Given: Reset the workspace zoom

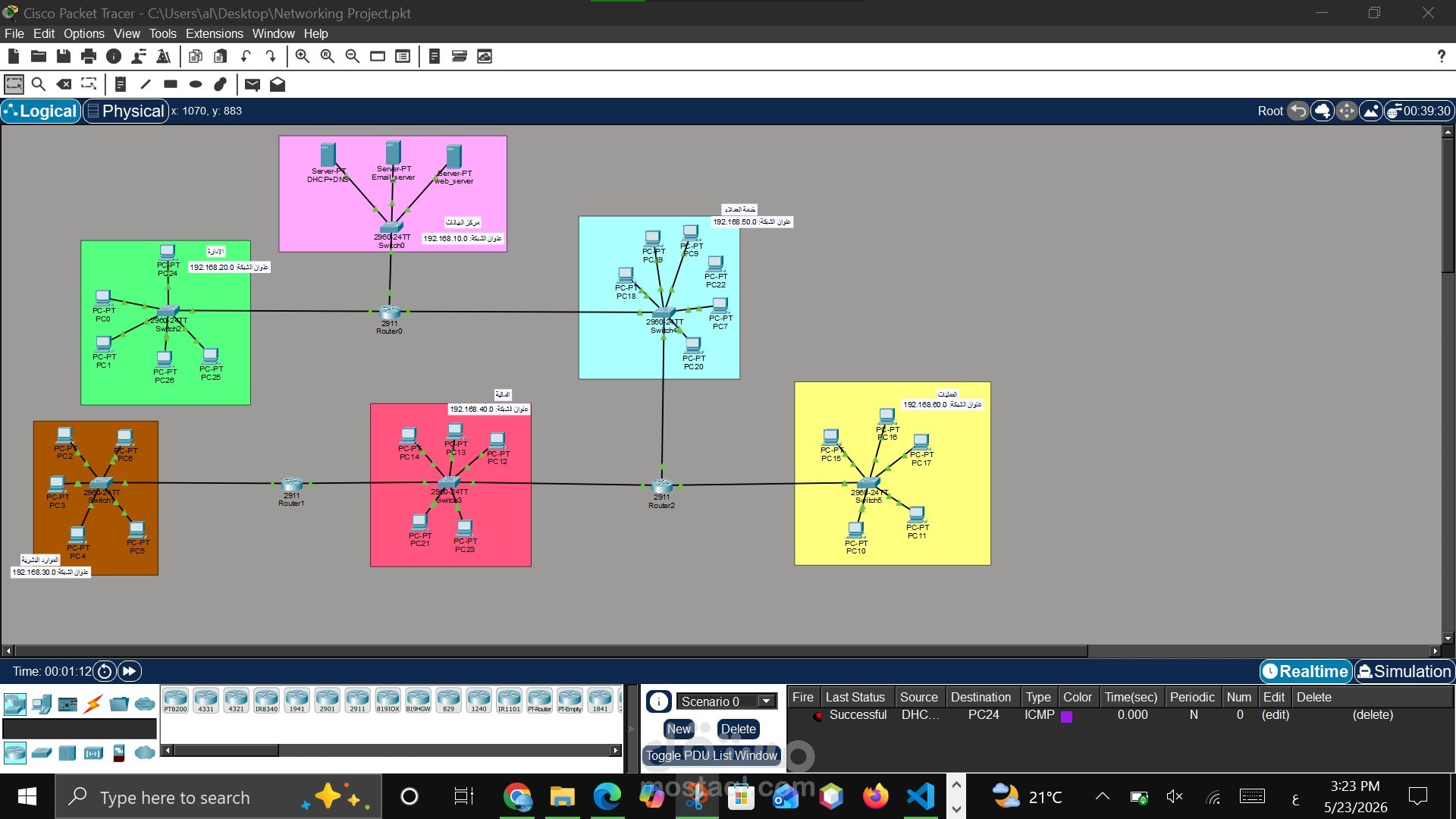Looking at the screenshot, I should [328, 56].
